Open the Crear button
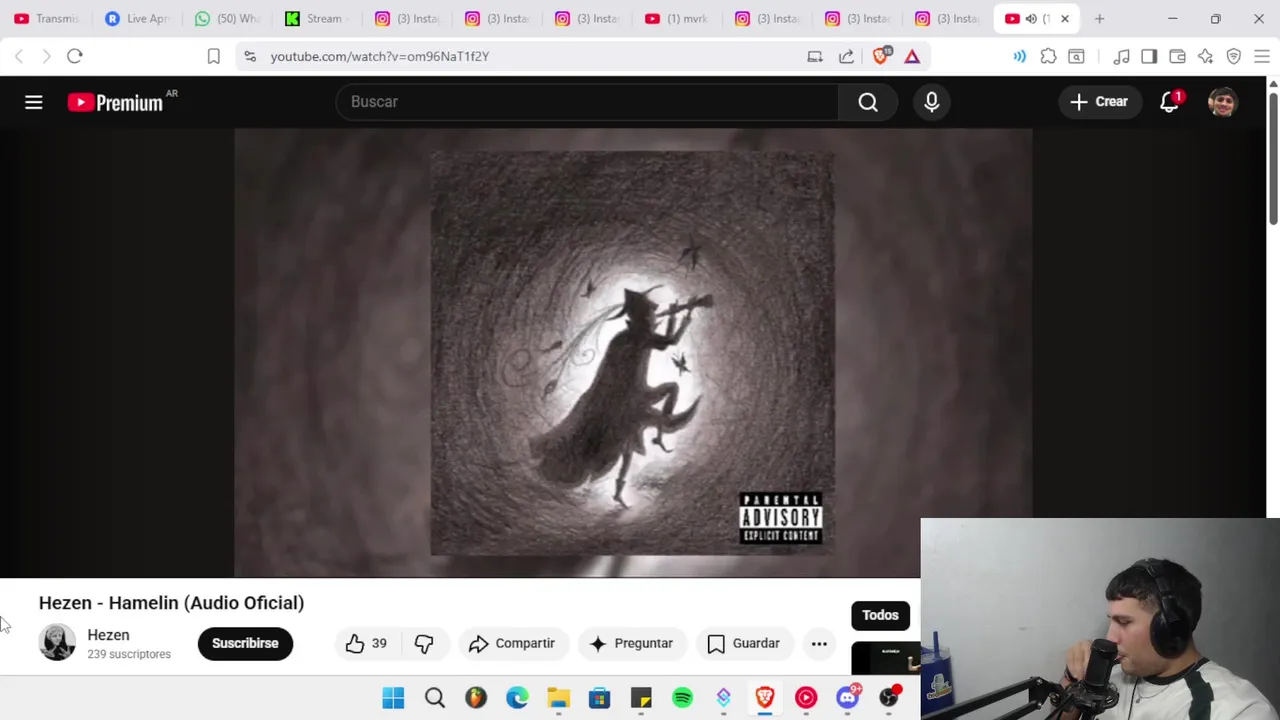1280x720 pixels. pos(1099,102)
